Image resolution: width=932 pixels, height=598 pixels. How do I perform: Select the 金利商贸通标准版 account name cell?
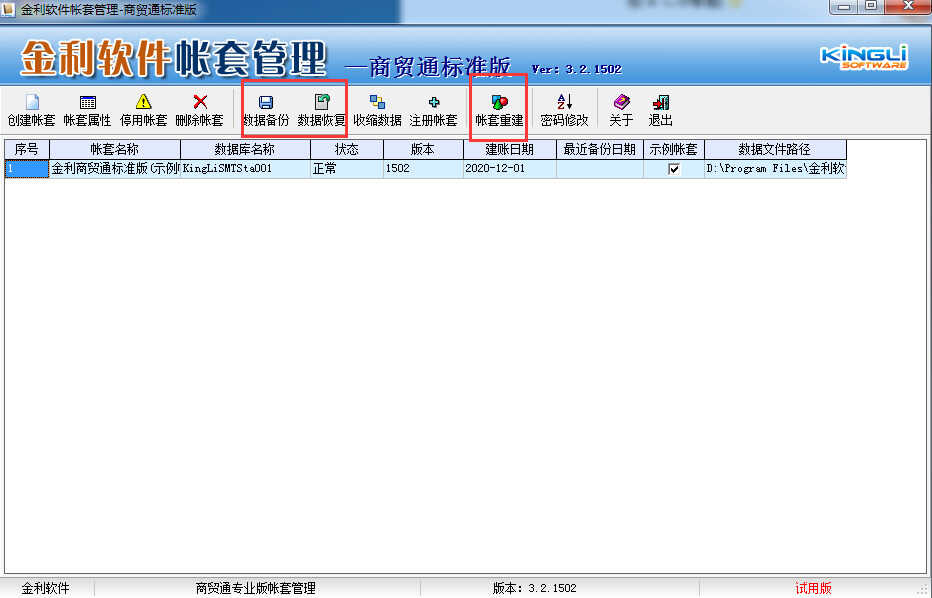coord(115,169)
